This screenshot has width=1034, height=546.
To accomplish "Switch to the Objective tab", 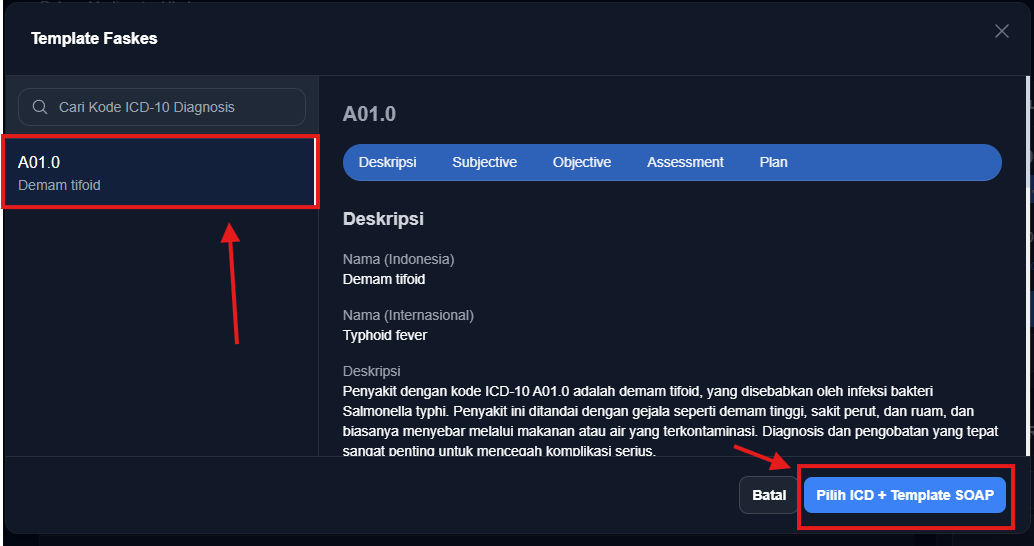I will pos(582,162).
